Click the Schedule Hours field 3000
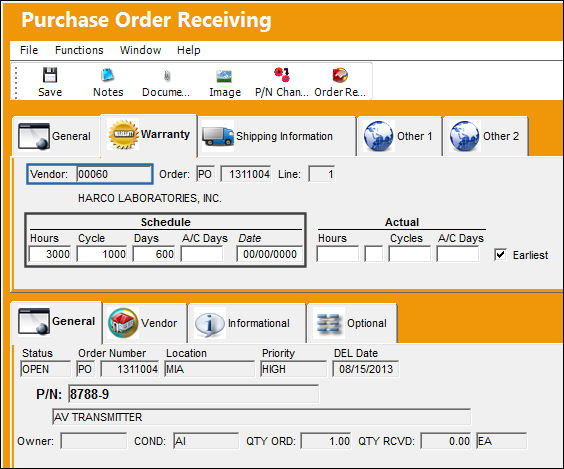This screenshot has height=469, width=564. 50,254
